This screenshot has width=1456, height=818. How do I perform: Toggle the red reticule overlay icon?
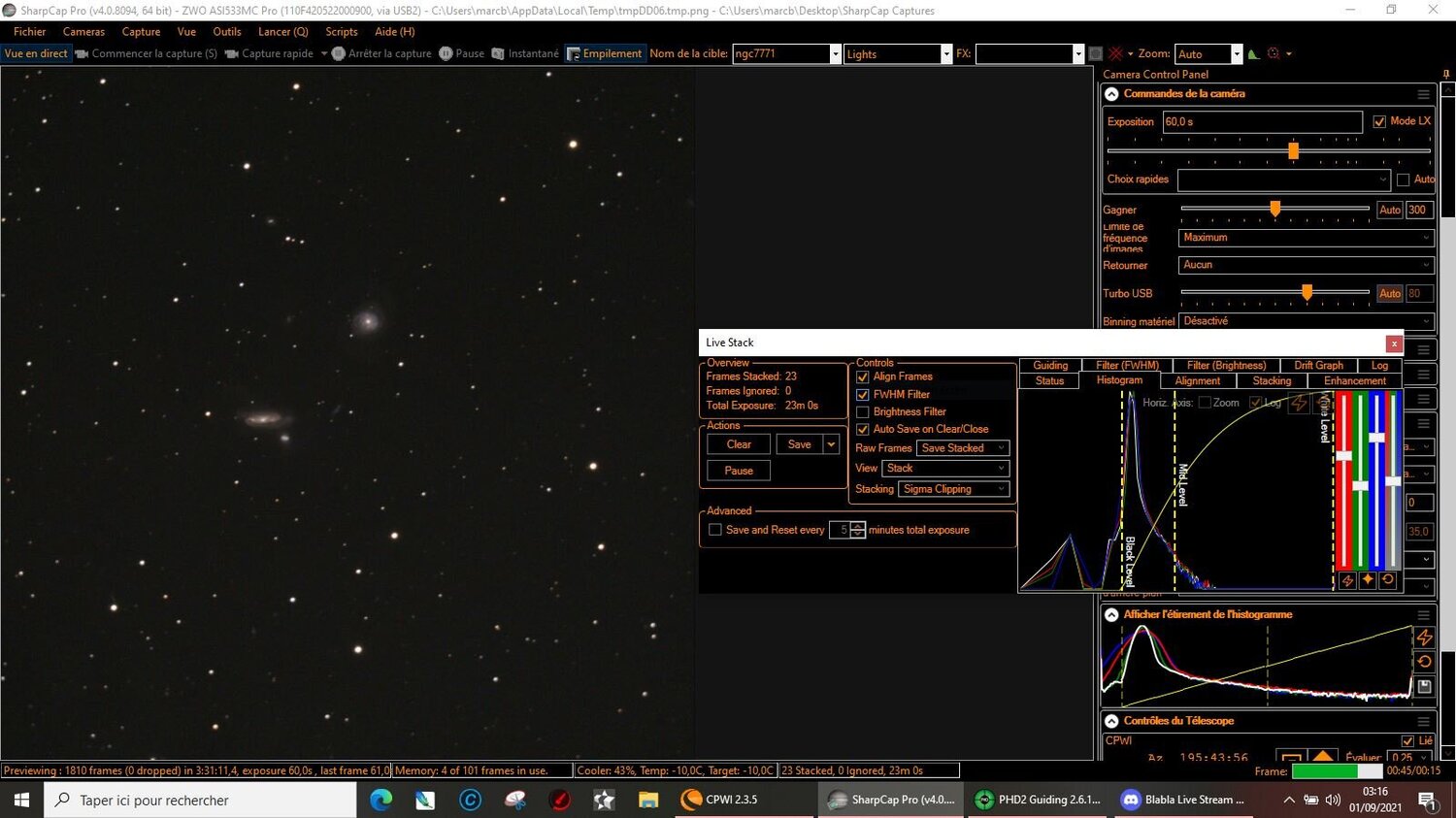[x=1116, y=53]
